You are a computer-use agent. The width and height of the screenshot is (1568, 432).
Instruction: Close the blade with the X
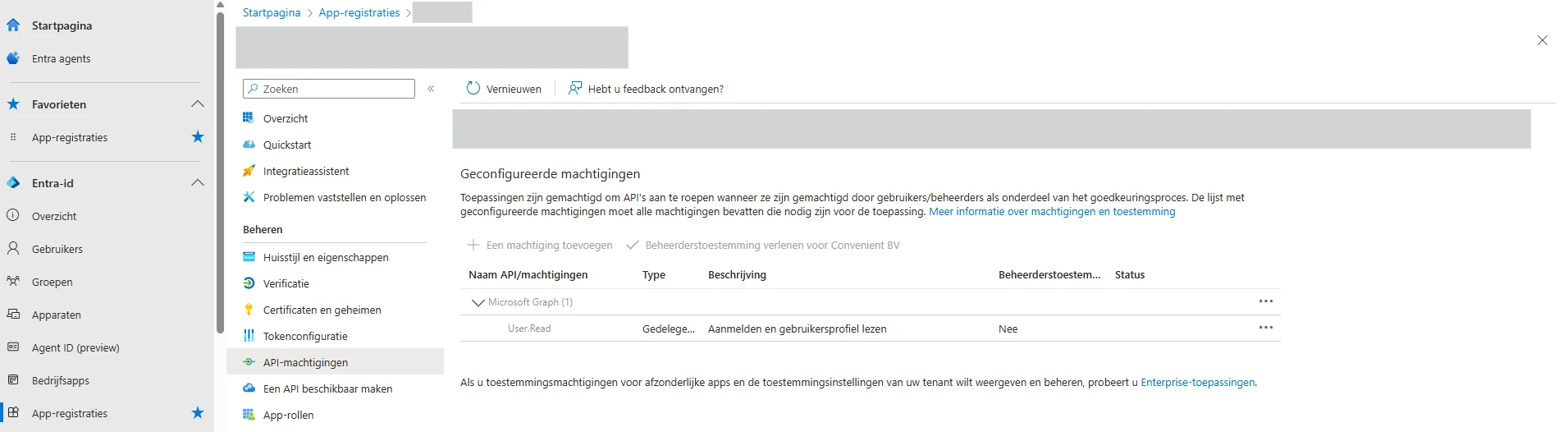tap(1543, 40)
